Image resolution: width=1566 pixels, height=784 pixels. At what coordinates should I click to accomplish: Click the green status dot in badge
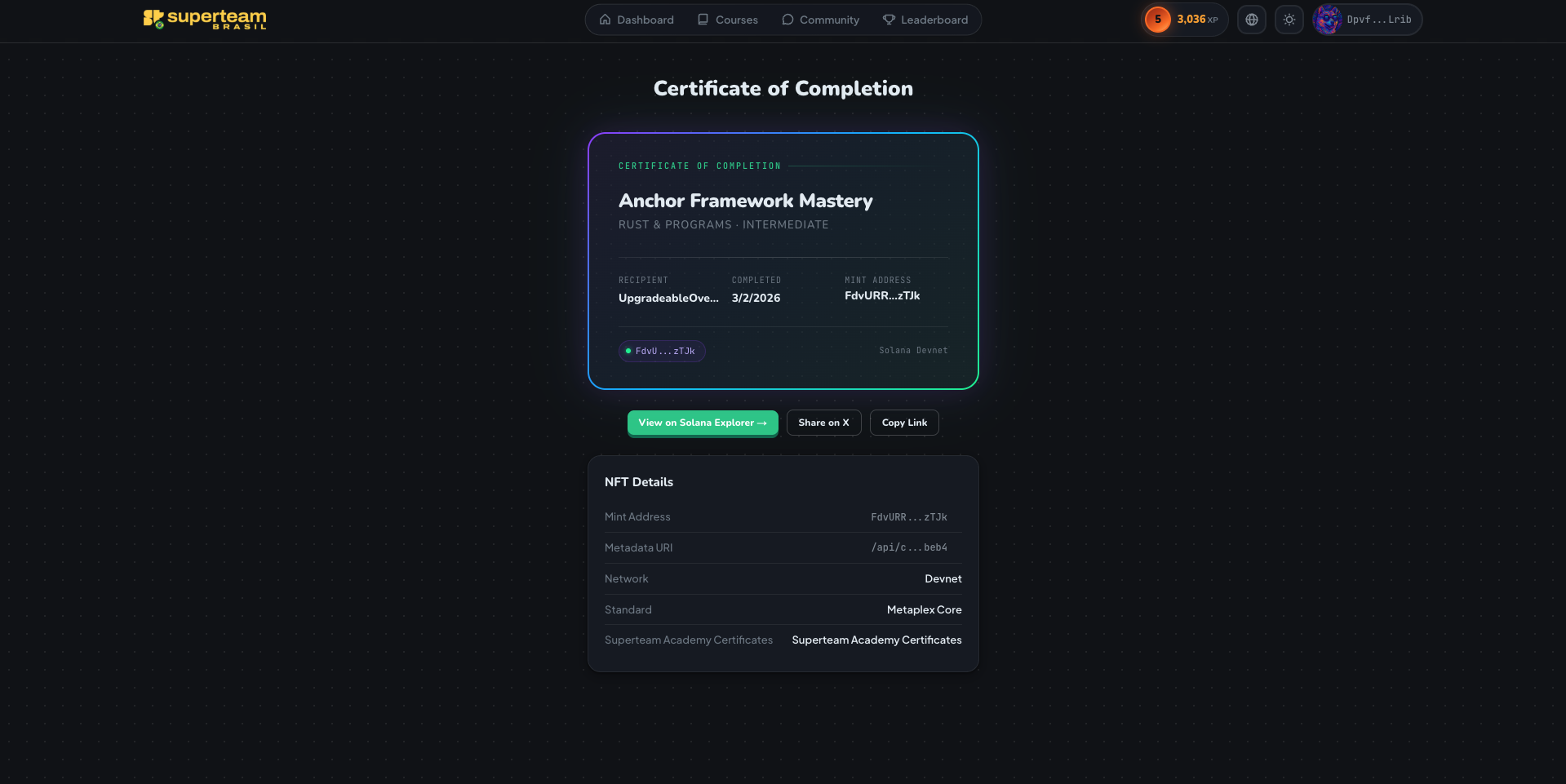tap(628, 351)
